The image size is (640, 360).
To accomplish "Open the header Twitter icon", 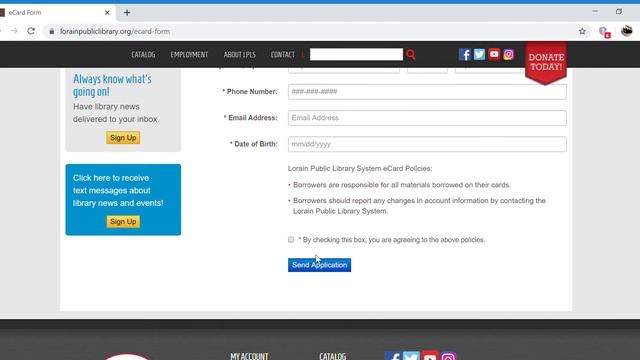I will coord(479,54).
